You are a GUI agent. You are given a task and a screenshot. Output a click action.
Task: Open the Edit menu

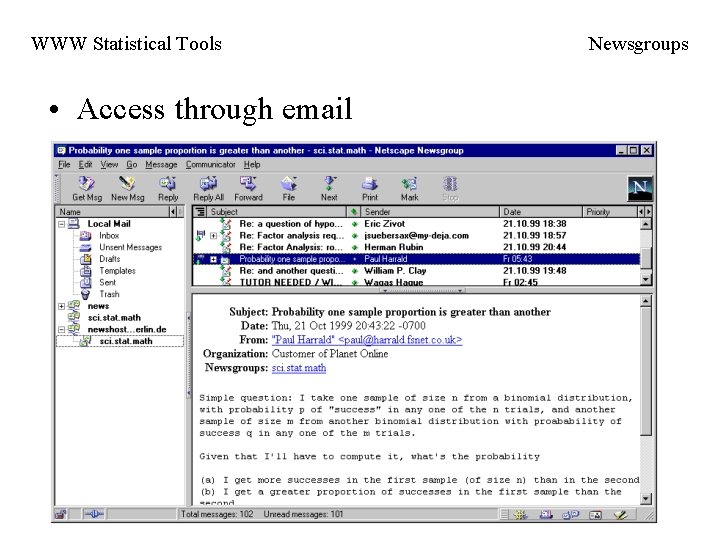point(85,164)
